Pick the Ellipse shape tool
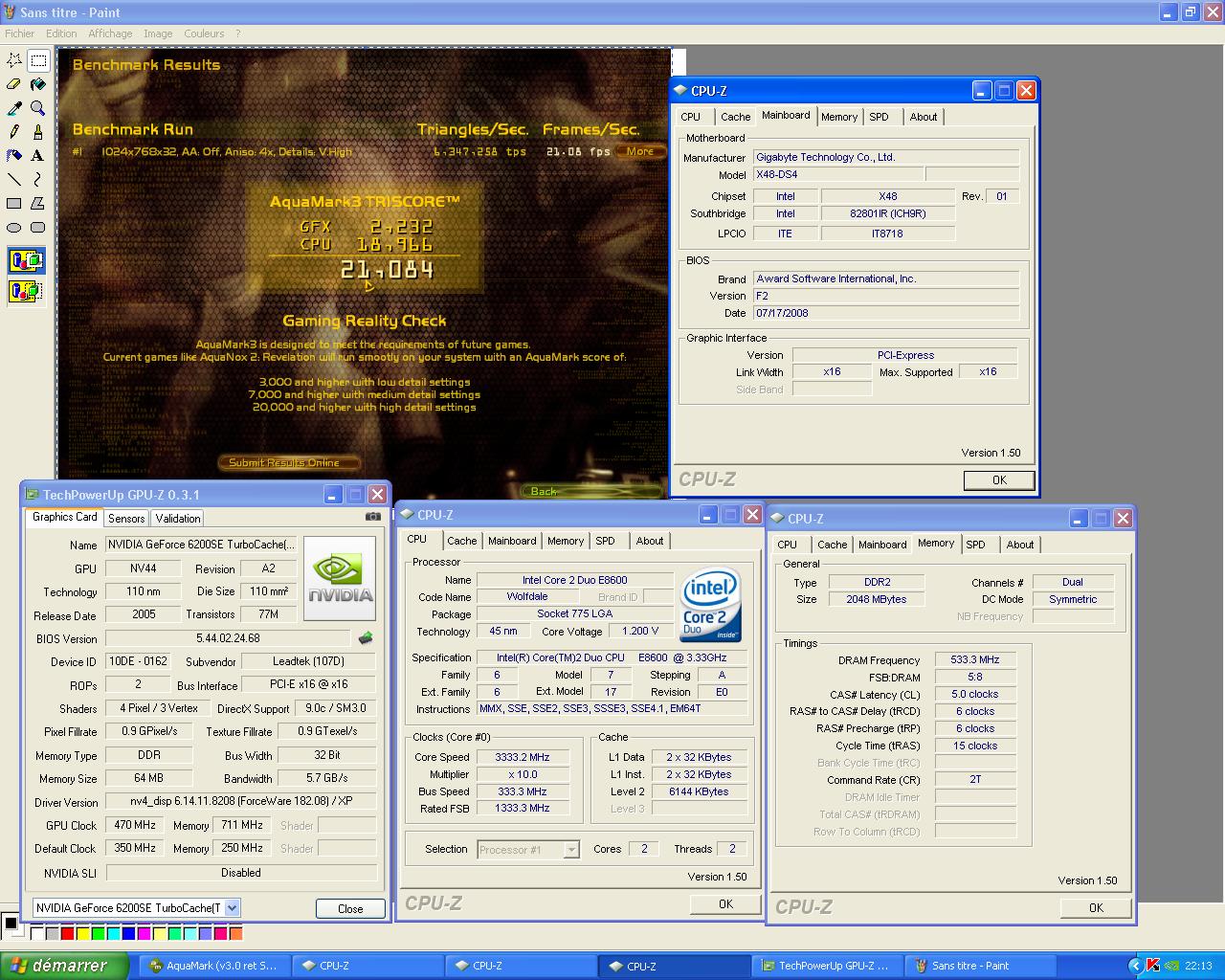The image size is (1225, 980). 14,227
